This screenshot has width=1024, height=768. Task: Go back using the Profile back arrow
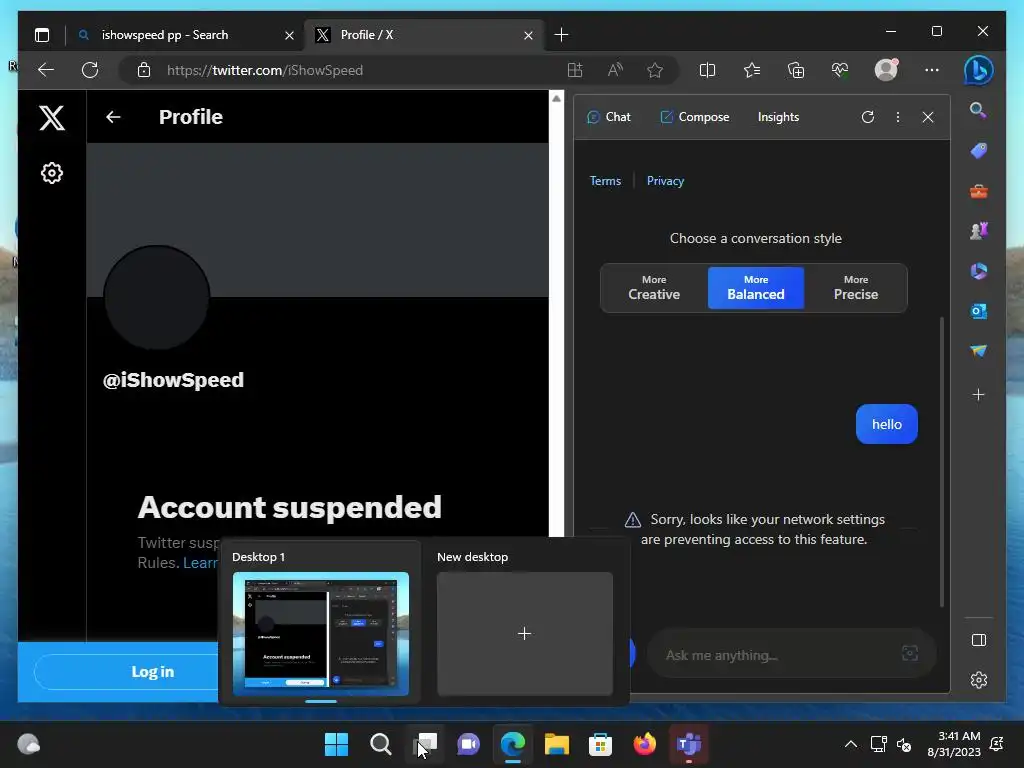point(113,117)
